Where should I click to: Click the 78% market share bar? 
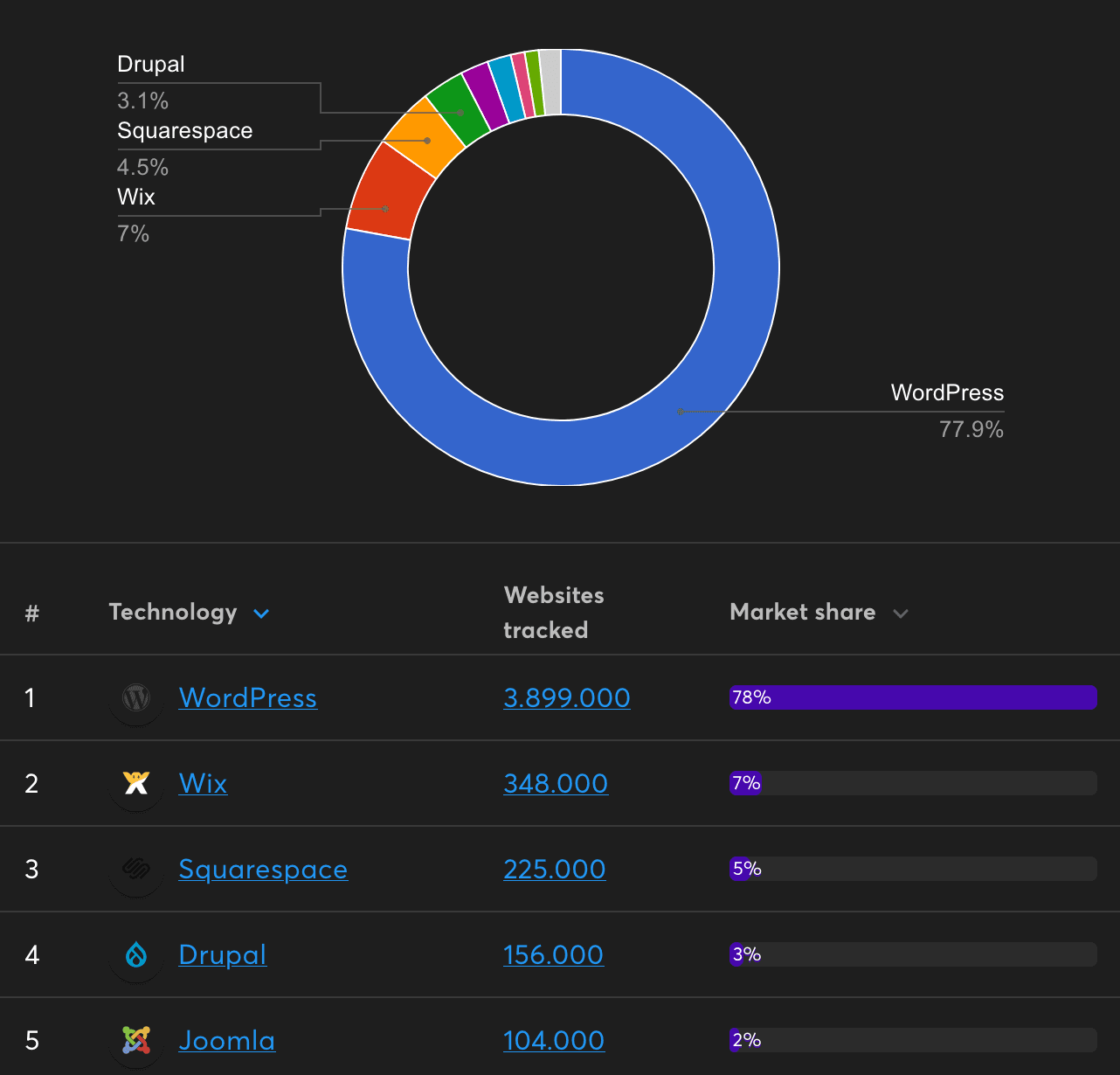913,697
